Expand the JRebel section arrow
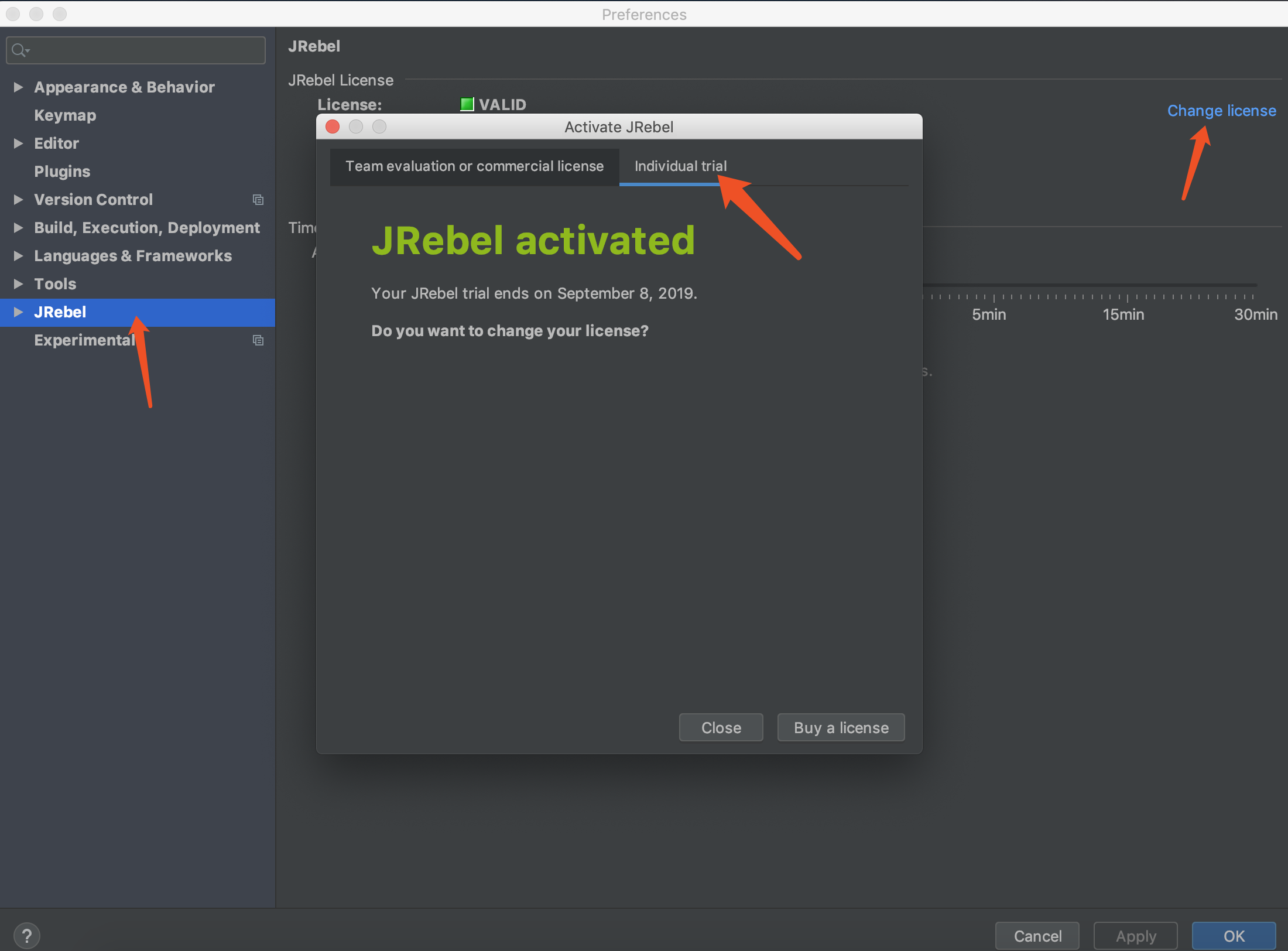 [18, 312]
